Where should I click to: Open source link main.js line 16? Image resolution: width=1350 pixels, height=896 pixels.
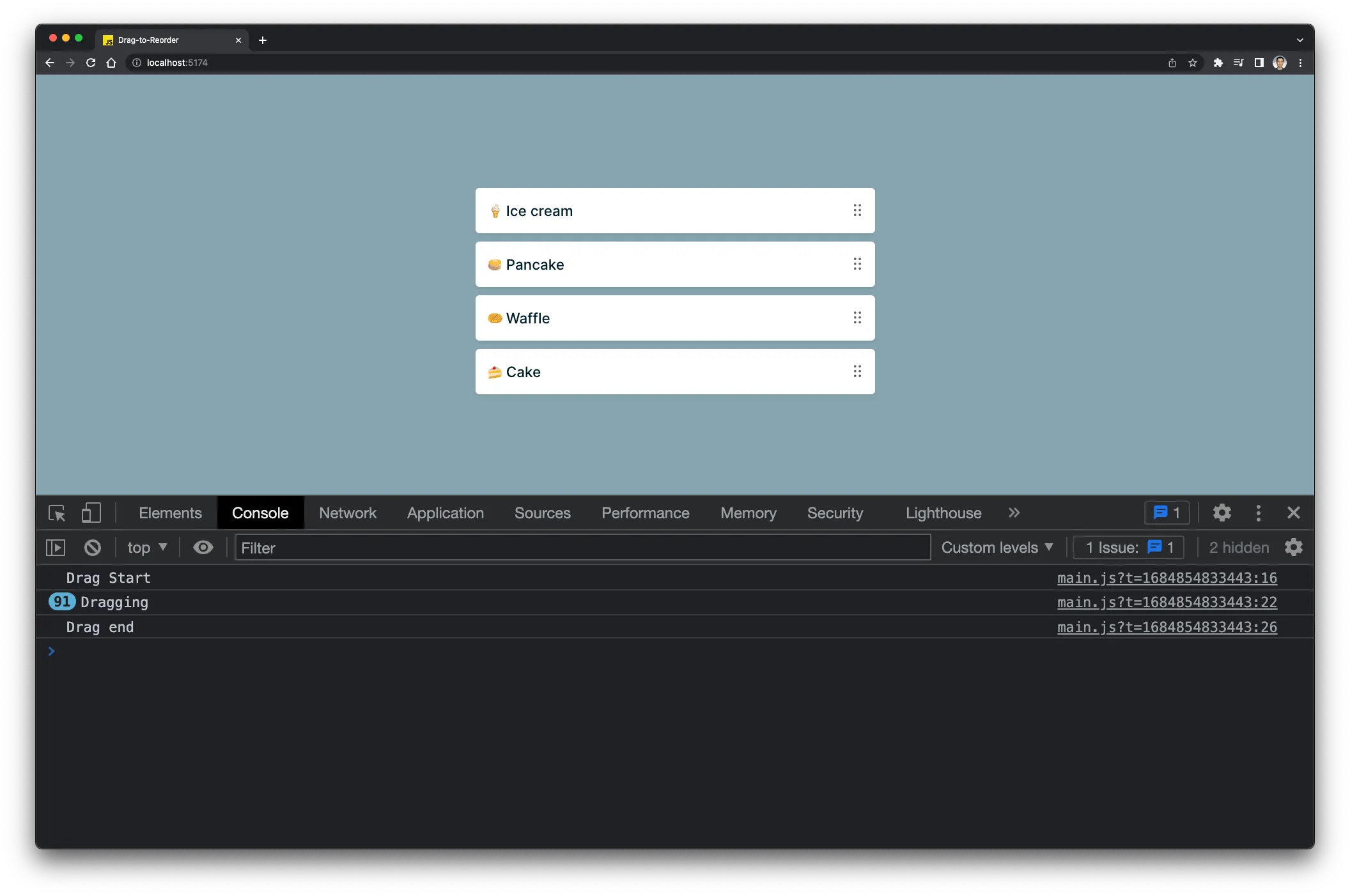pyautogui.click(x=1167, y=578)
